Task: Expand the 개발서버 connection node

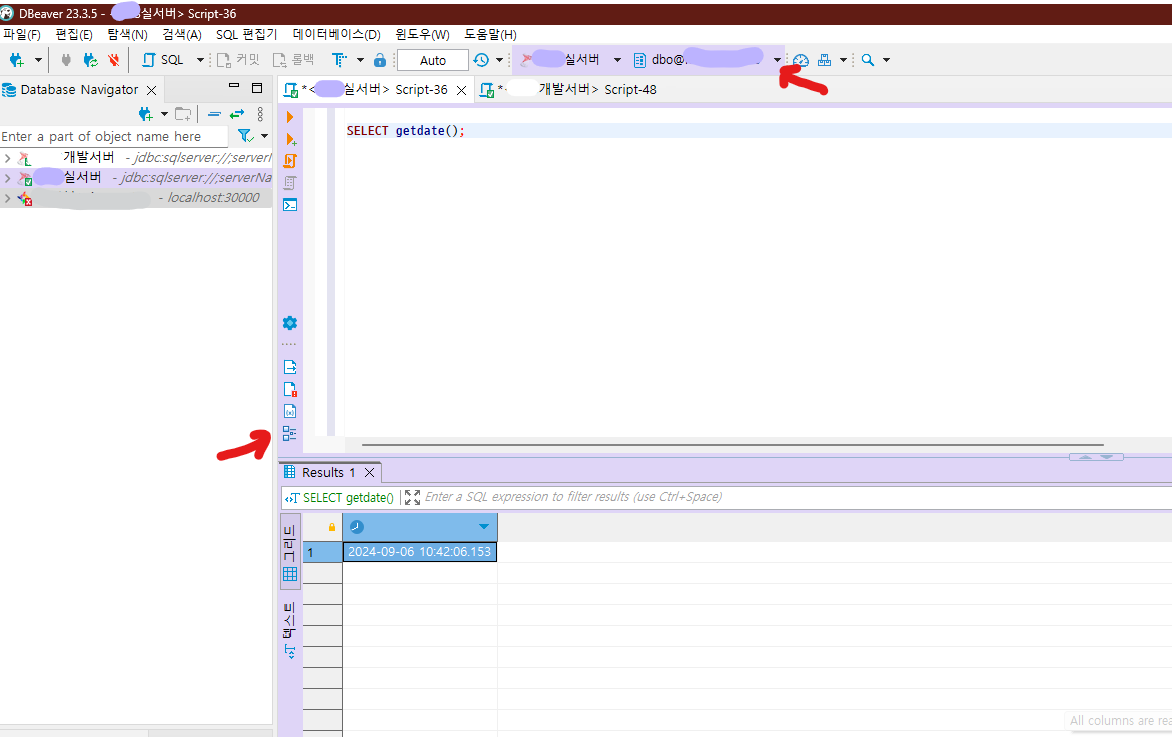Action: pyautogui.click(x=7, y=158)
